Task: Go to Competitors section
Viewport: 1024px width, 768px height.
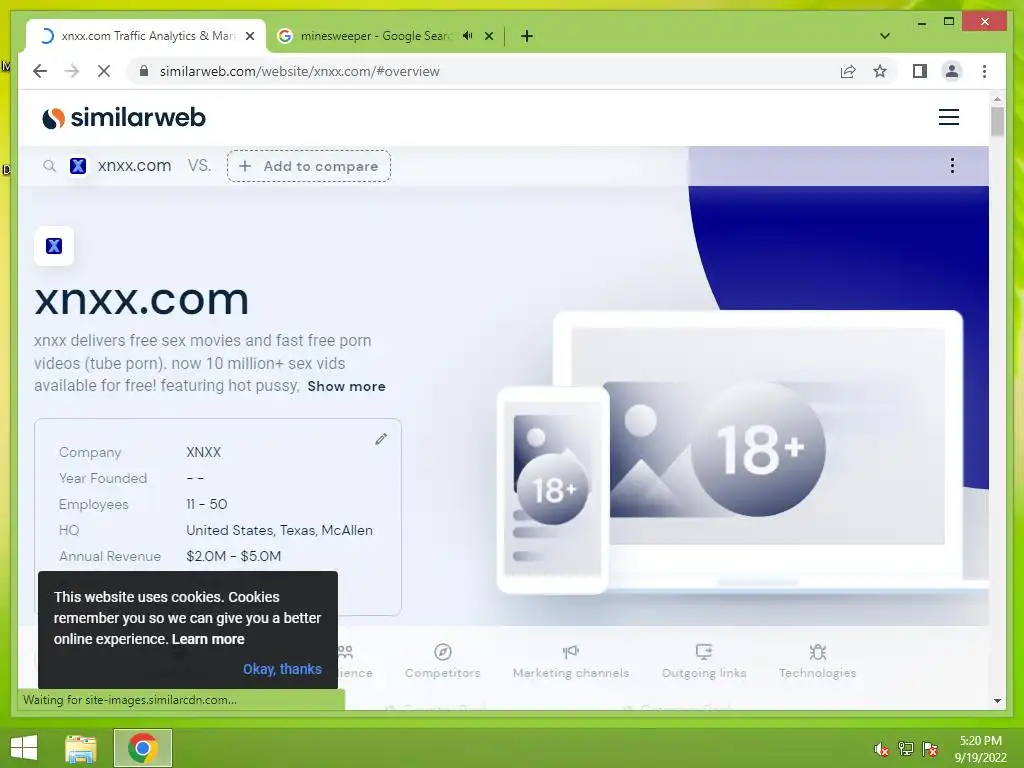Action: click(x=442, y=661)
